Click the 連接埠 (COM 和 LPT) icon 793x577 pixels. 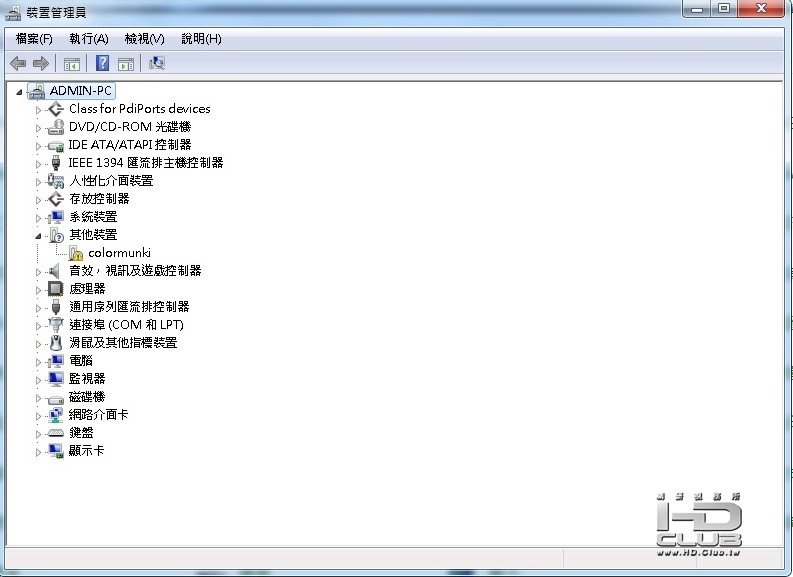point(56,325)
